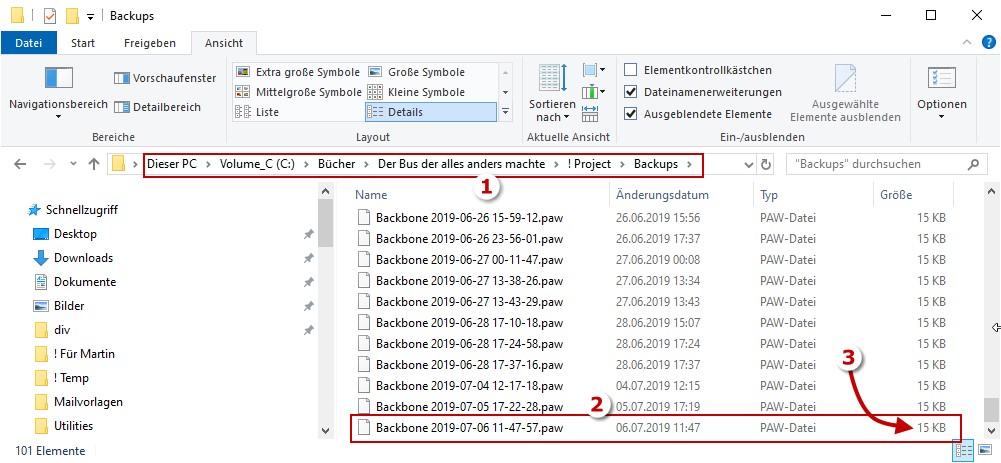Select Downloads in the navigation pane
This screenshot has height=463, width=1001.
73,258
